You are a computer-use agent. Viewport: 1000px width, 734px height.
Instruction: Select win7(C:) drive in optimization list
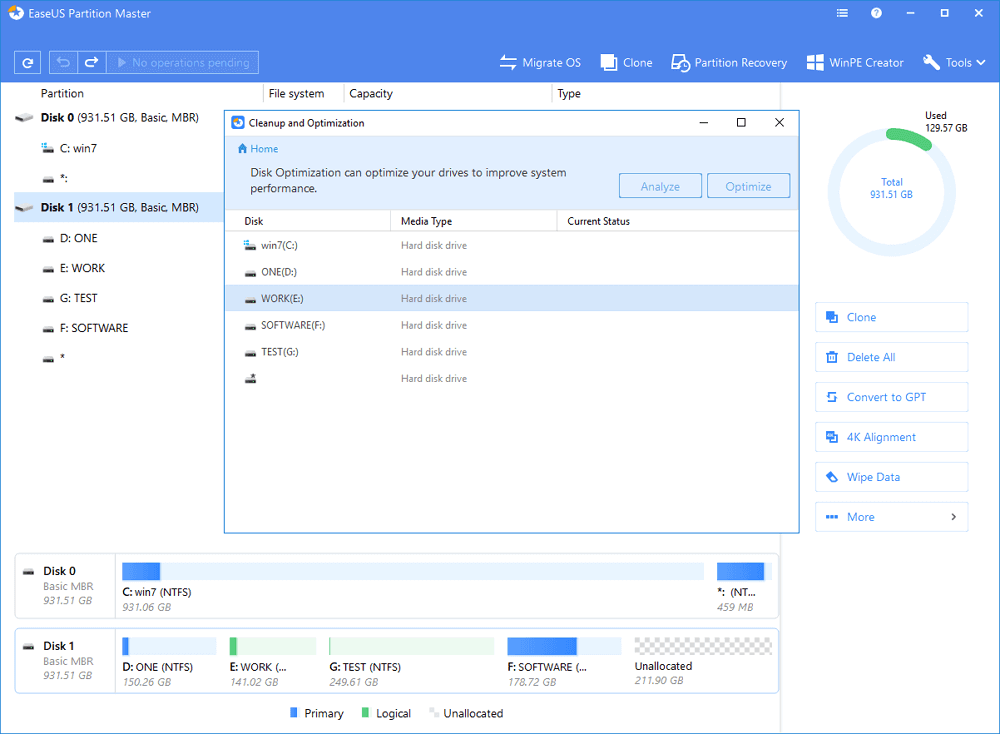[x=511, y=246]
